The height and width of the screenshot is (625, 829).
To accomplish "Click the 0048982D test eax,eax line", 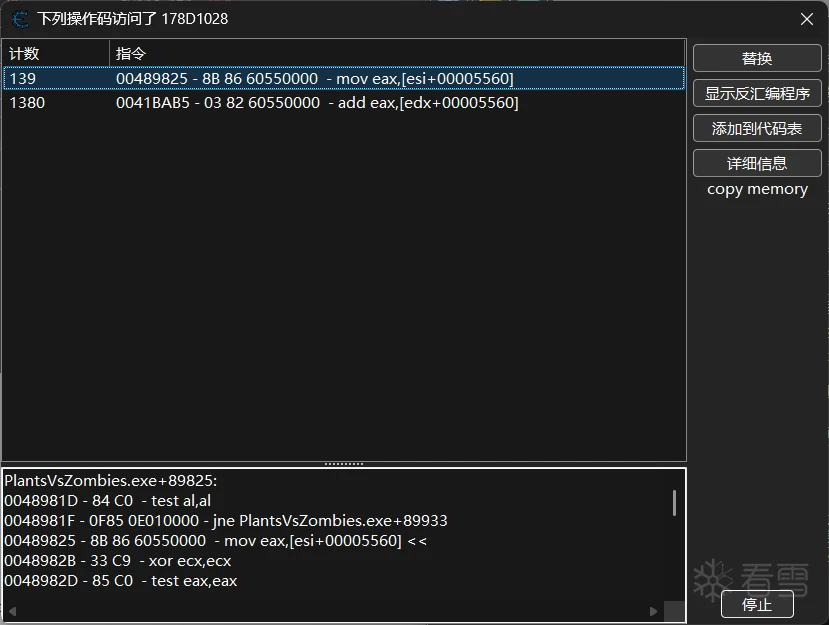I will (121, 581).
